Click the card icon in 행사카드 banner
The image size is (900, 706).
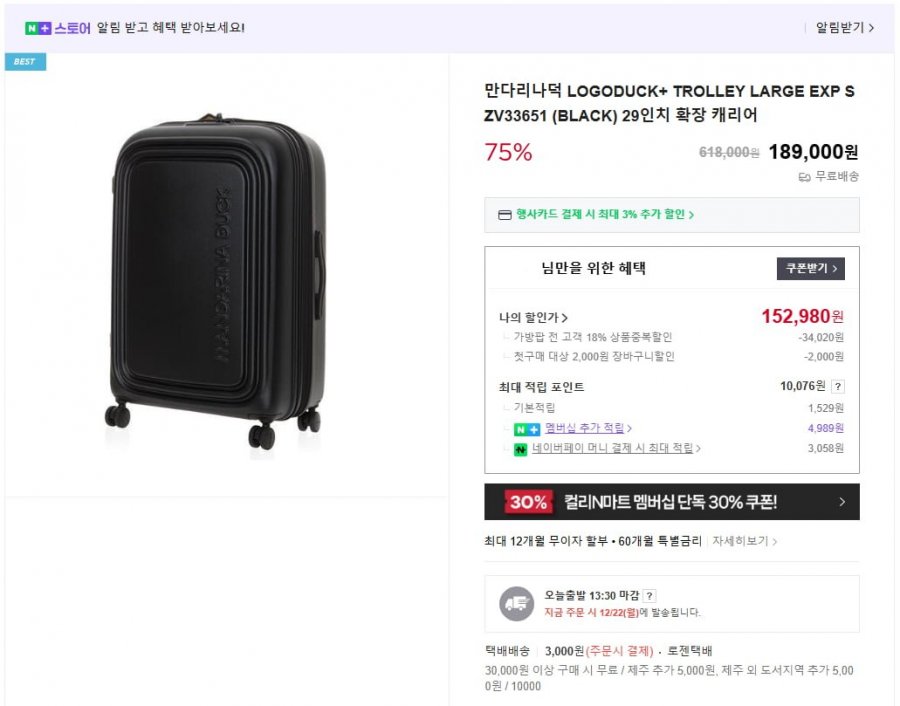[504, 215]
